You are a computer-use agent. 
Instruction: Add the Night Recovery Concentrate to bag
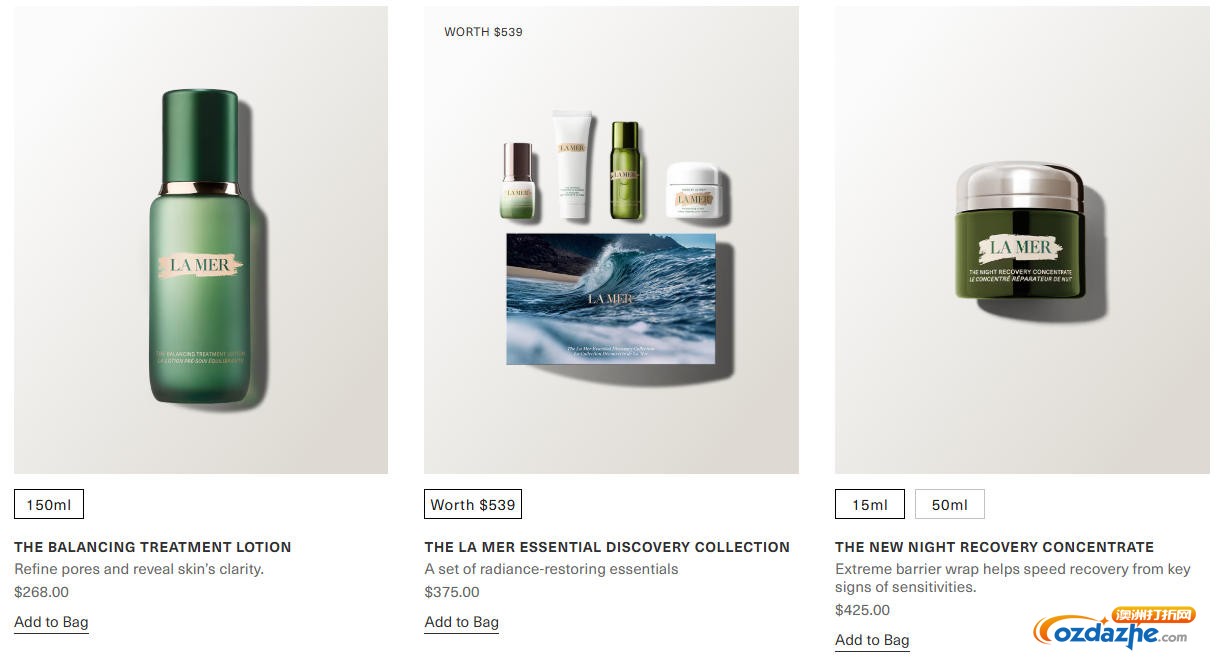(x=872, y=640)
